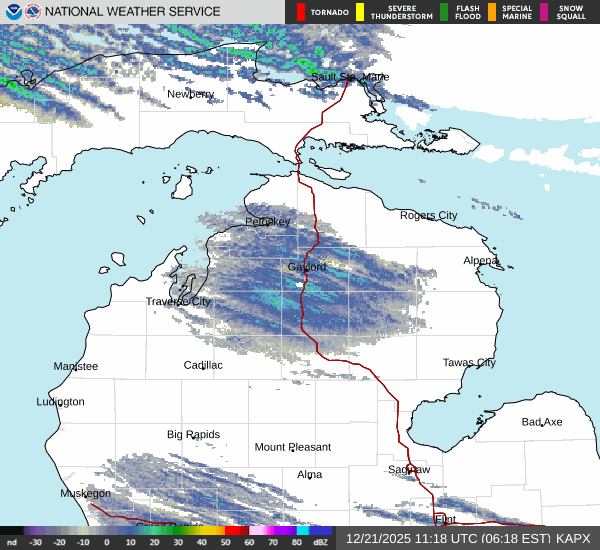
Task: Click the yellow Severe Thunderstorm legend swatch
Action: coord(359,12)
